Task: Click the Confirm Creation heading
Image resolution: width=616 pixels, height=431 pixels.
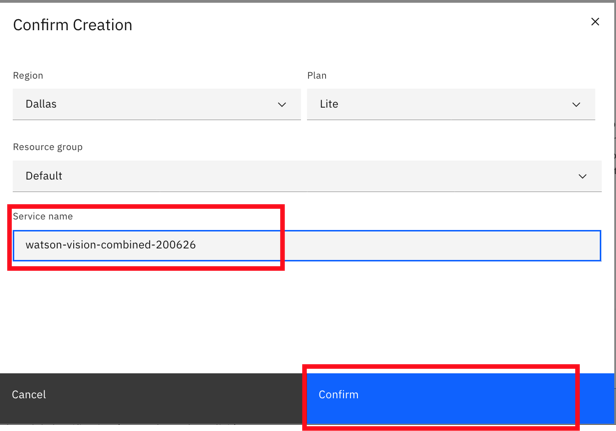Action: (x=72, y=25)
